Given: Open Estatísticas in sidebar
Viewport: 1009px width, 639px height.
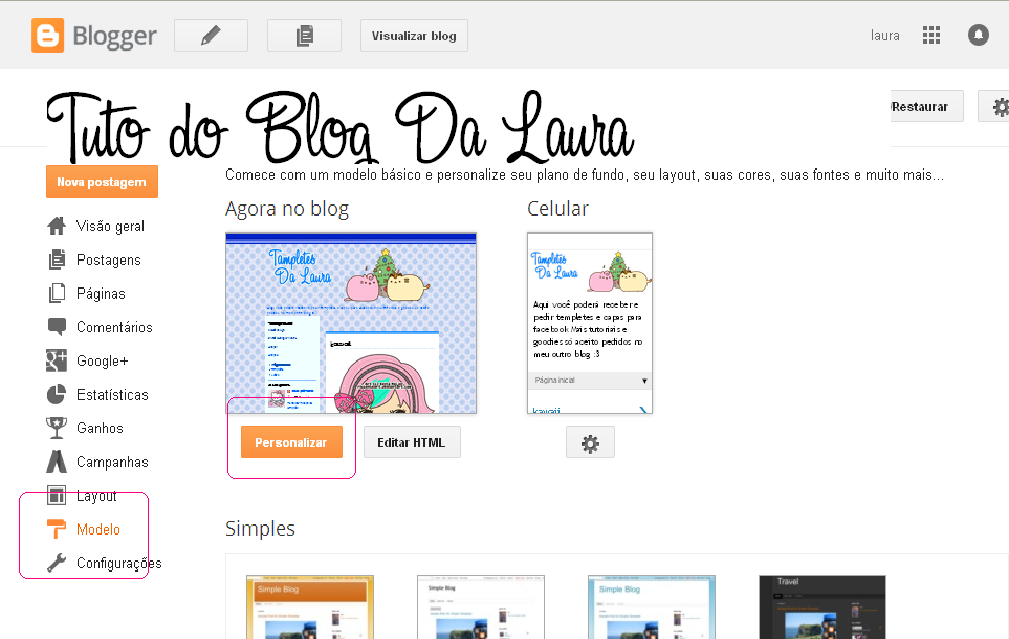Looking at the screenshot, I should pyautogui.click(x=113, y=394).
